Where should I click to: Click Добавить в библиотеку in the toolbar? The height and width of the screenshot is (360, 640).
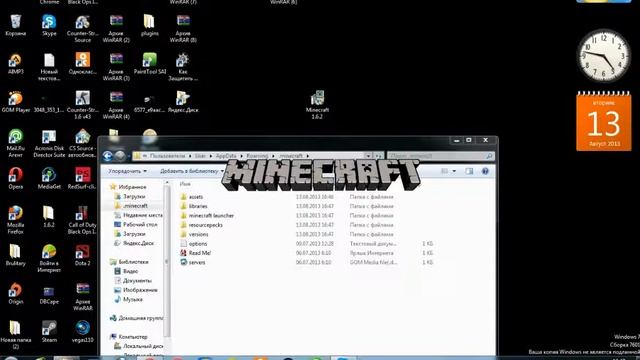pyautogui.click(x=192, y=171)
